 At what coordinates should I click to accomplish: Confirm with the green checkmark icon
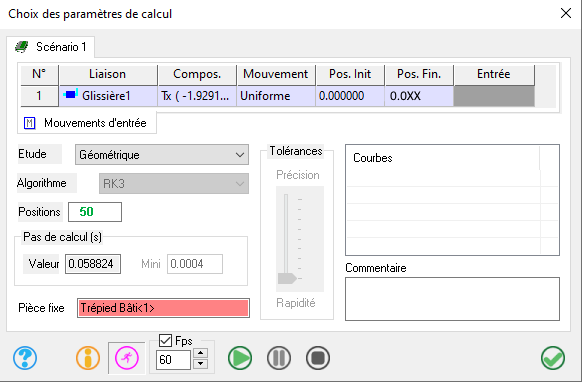tap(553, 358)
